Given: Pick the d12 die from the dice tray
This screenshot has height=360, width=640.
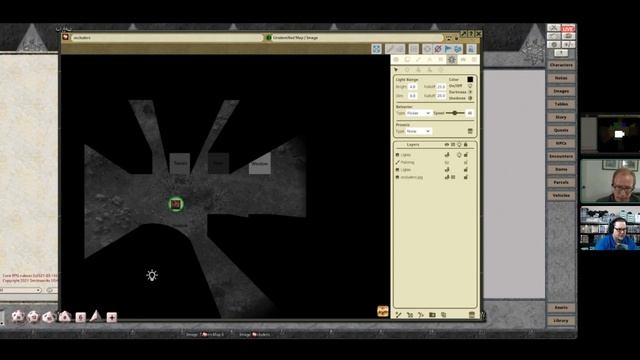Looking at the screenshot, I should click(x=33, y=316).
